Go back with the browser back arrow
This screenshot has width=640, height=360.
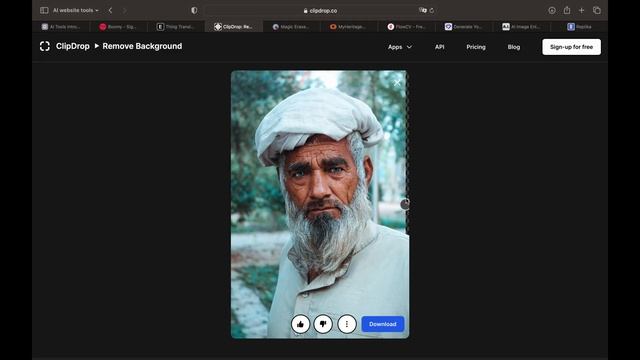point(110,10)
